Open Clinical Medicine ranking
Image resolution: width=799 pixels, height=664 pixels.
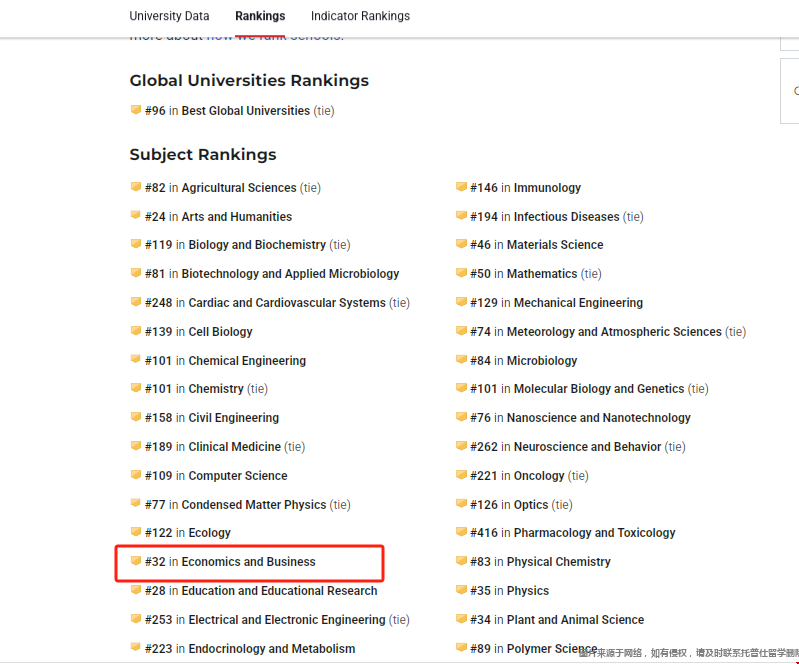[x=235, y=447]
